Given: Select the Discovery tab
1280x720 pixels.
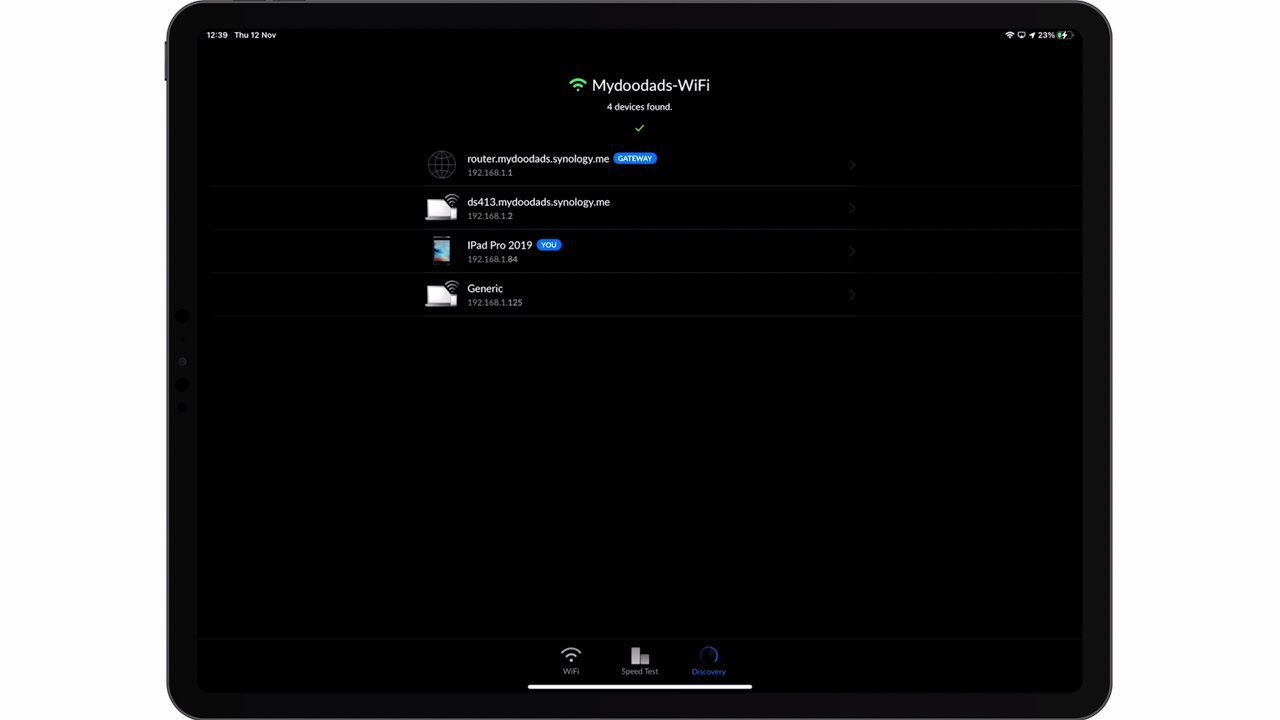Looking at the screenshot, I should [708, 660].
